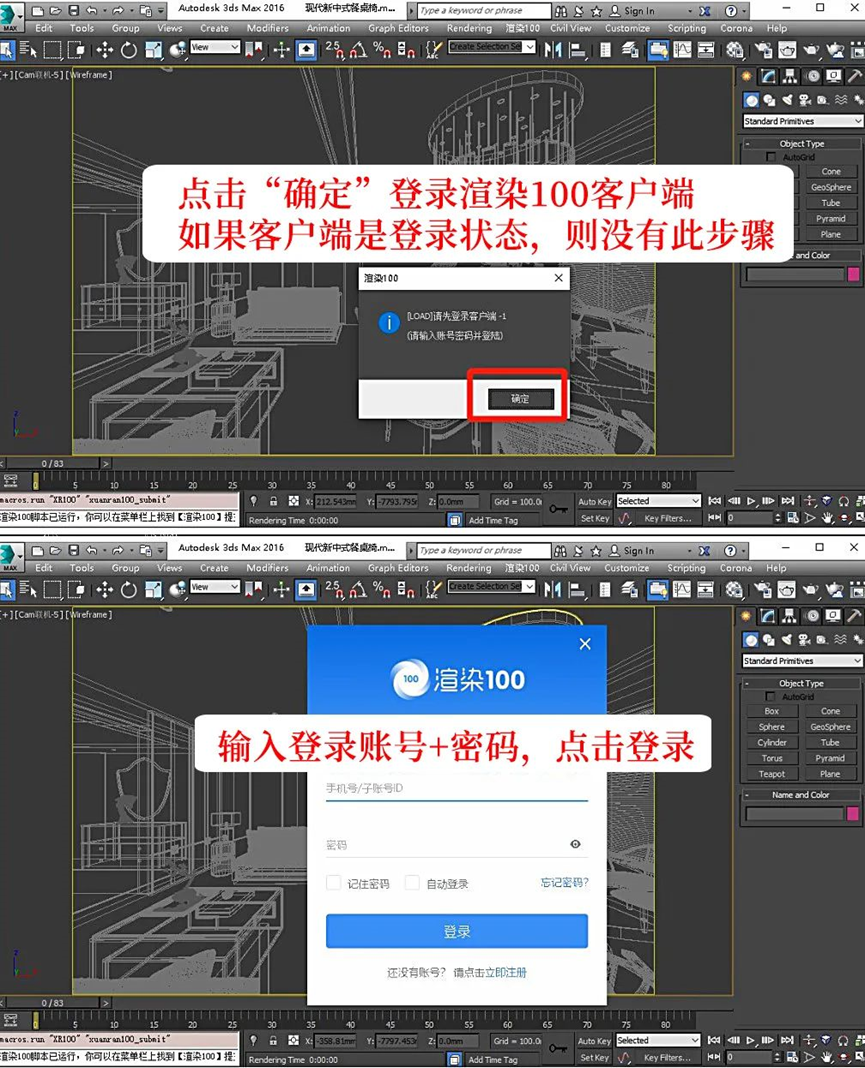Click Align tool icon in login-form window

click(577, 589)
